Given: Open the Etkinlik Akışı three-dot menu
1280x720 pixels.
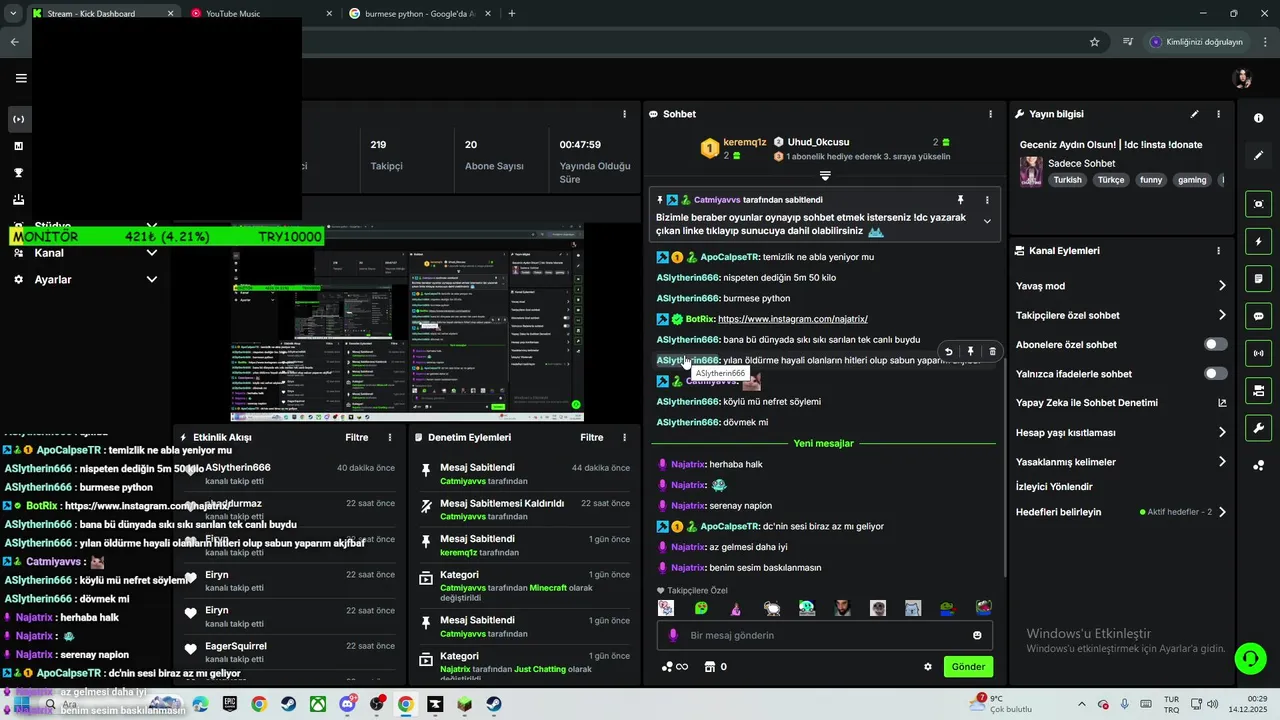Looking at the screenshot, I should tap(390, 437).
